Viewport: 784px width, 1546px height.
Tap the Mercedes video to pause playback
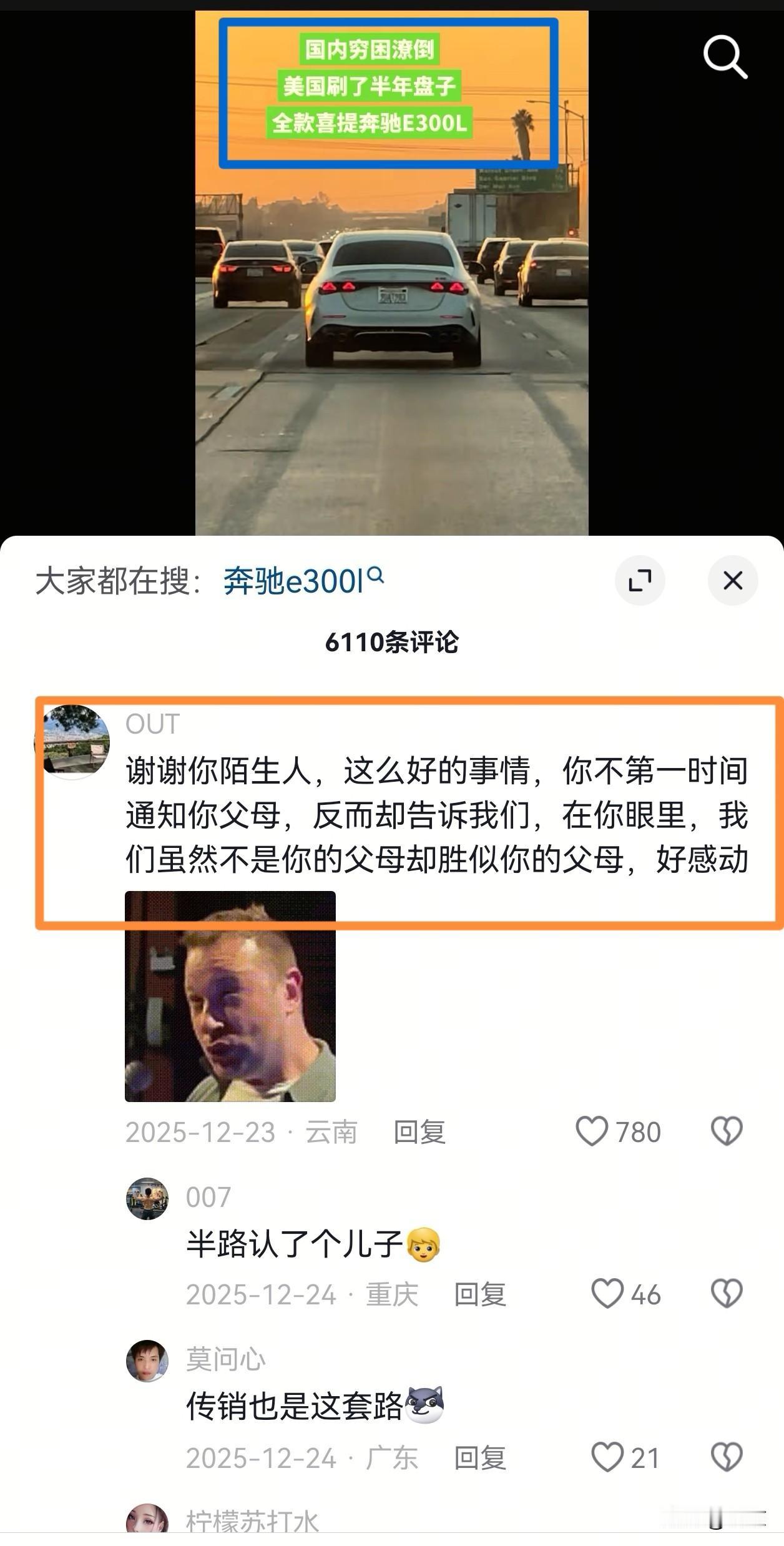pyautogui.click(x=392, y=273)
